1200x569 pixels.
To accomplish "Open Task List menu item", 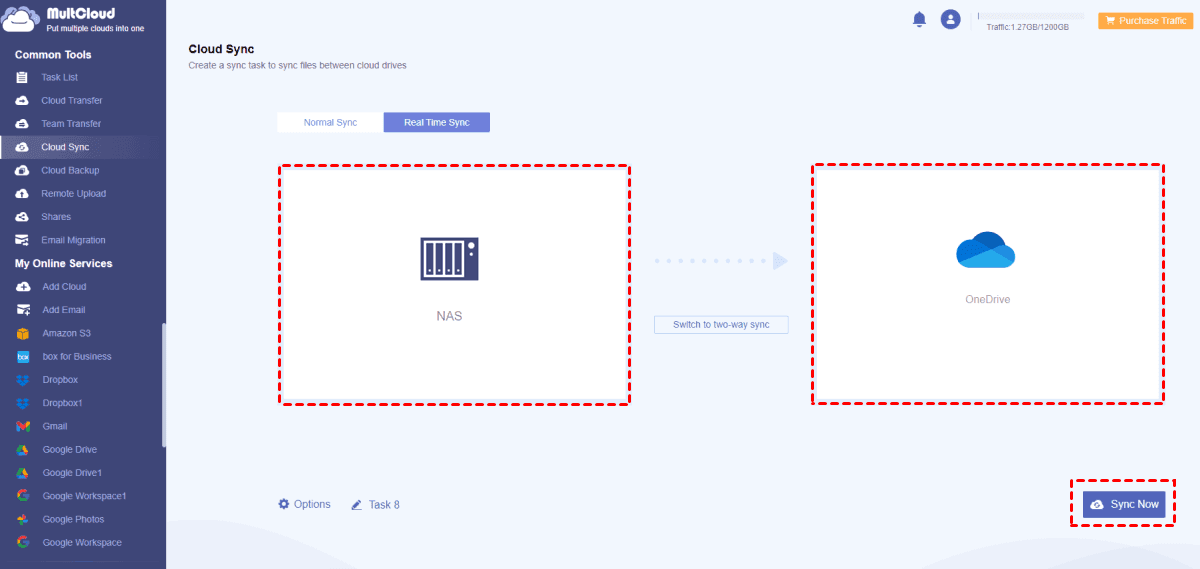I will [60, 77].
